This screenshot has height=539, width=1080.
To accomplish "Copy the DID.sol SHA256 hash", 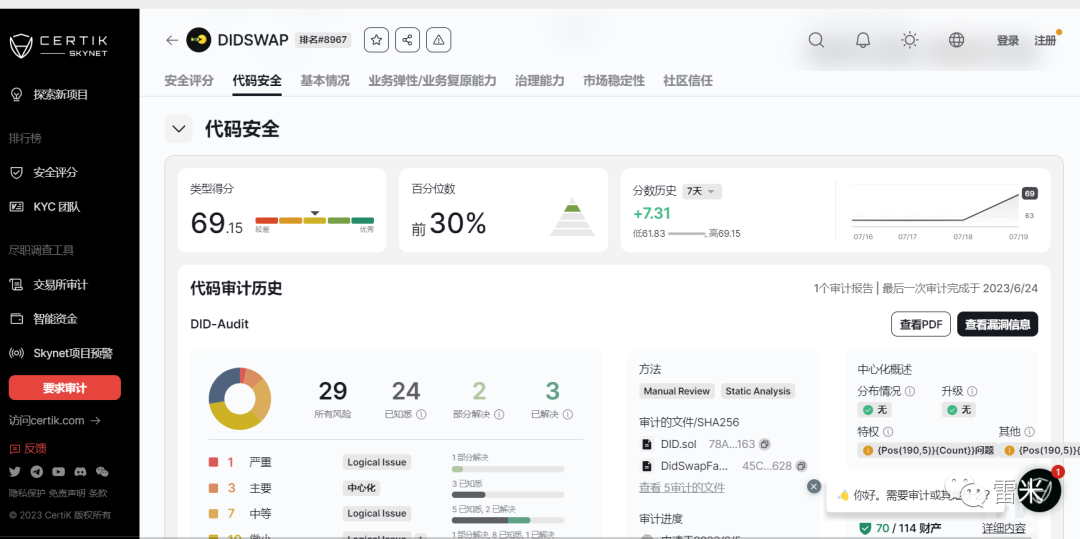I will (x=764, y=444).
